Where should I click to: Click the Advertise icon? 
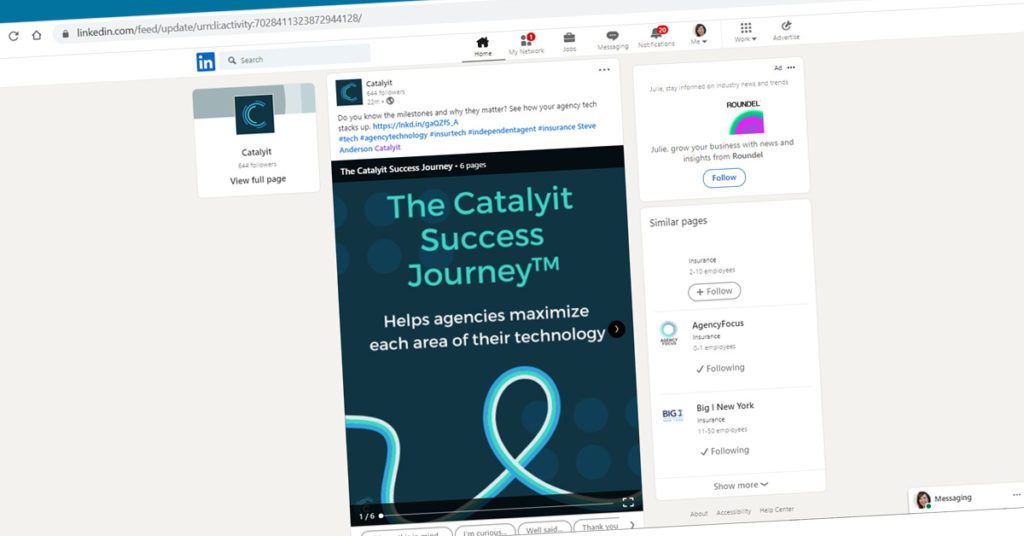click(x=786, y=31)
